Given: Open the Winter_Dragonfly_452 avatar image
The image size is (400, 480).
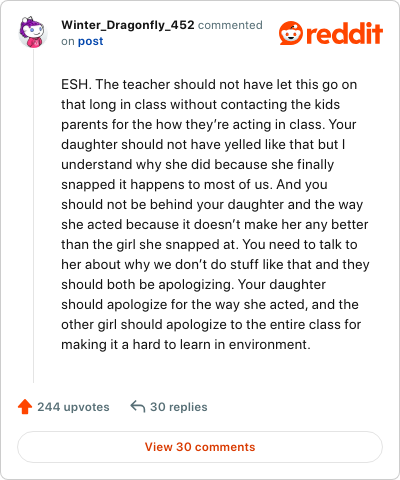Looking at the screenshot, I should pos(32,33).
